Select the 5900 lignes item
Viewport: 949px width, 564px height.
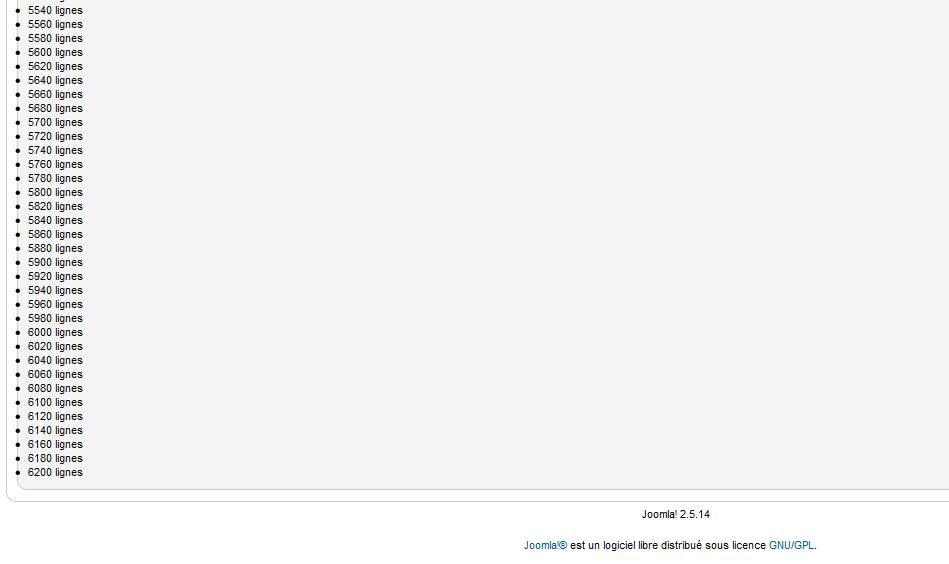55,262
